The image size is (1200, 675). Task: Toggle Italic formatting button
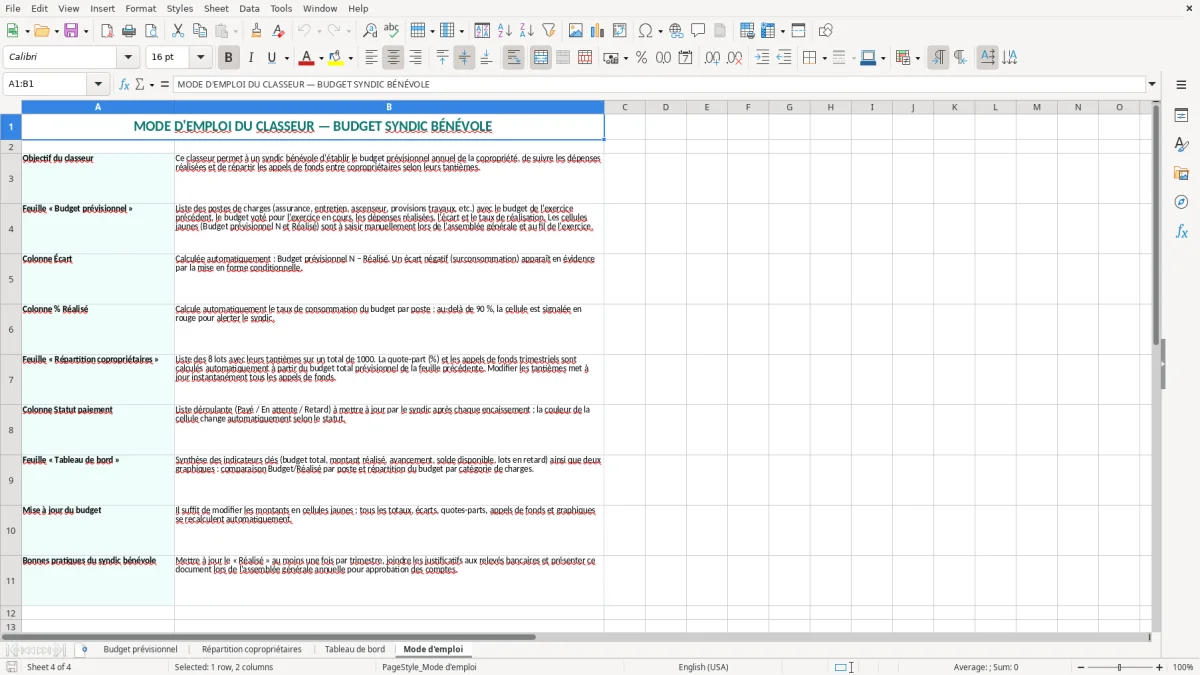click(250, 58)
